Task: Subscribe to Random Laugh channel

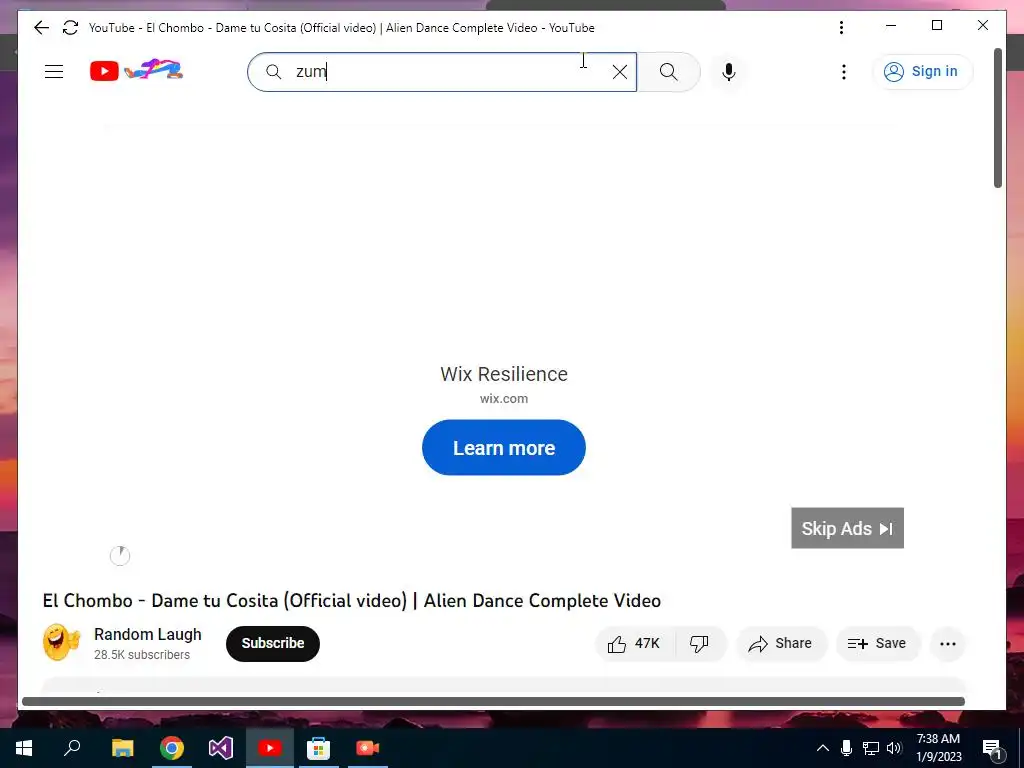Action: pyautogui.click(x=272, y=643)
